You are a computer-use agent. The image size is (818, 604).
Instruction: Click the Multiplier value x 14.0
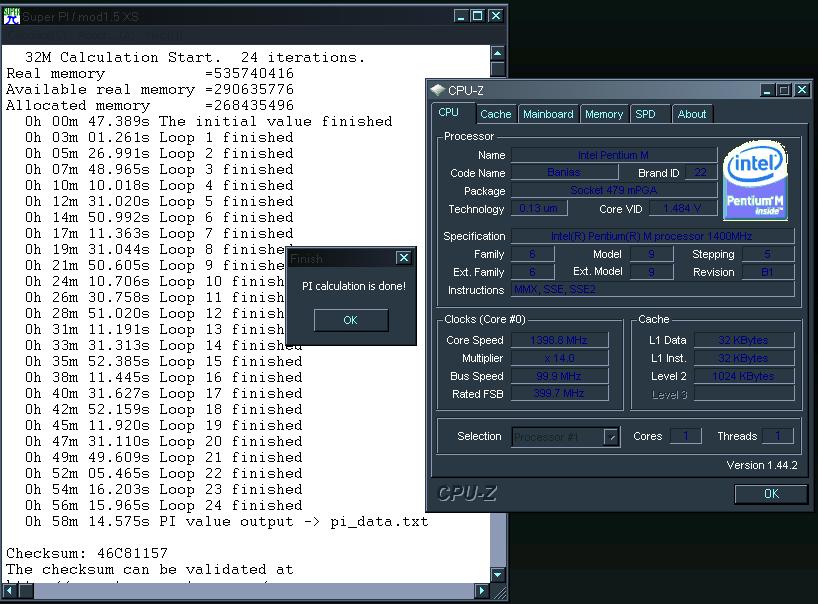(559, 358)
